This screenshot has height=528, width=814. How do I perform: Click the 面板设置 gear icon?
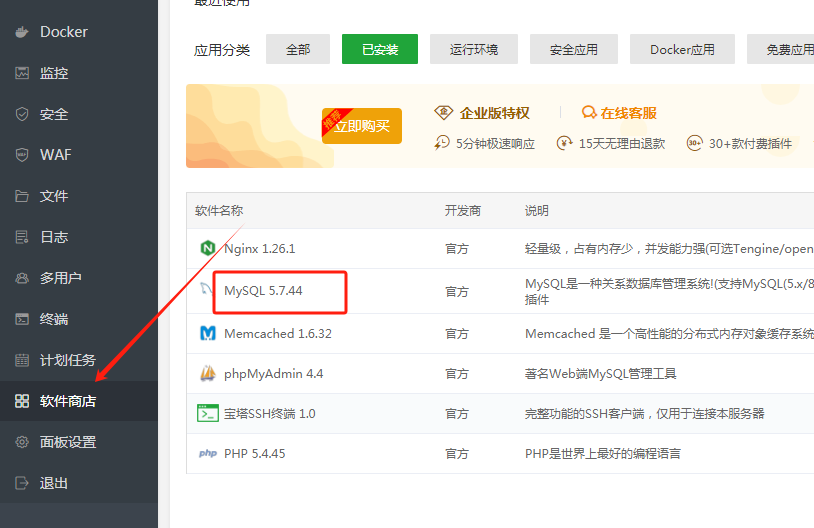pyautogui.click(x=22, y=442)
